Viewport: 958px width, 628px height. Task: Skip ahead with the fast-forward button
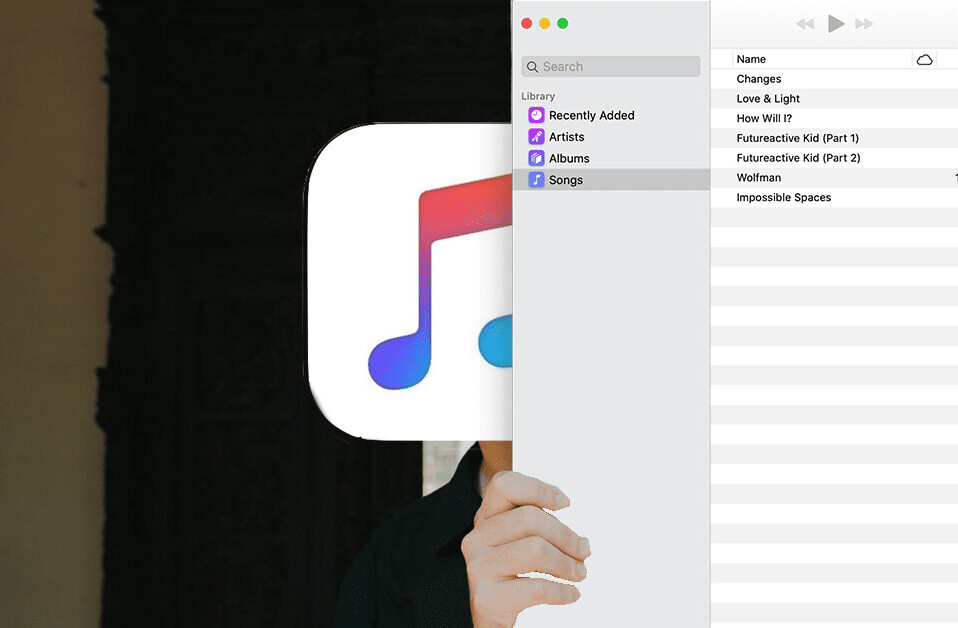click(864, 24)
